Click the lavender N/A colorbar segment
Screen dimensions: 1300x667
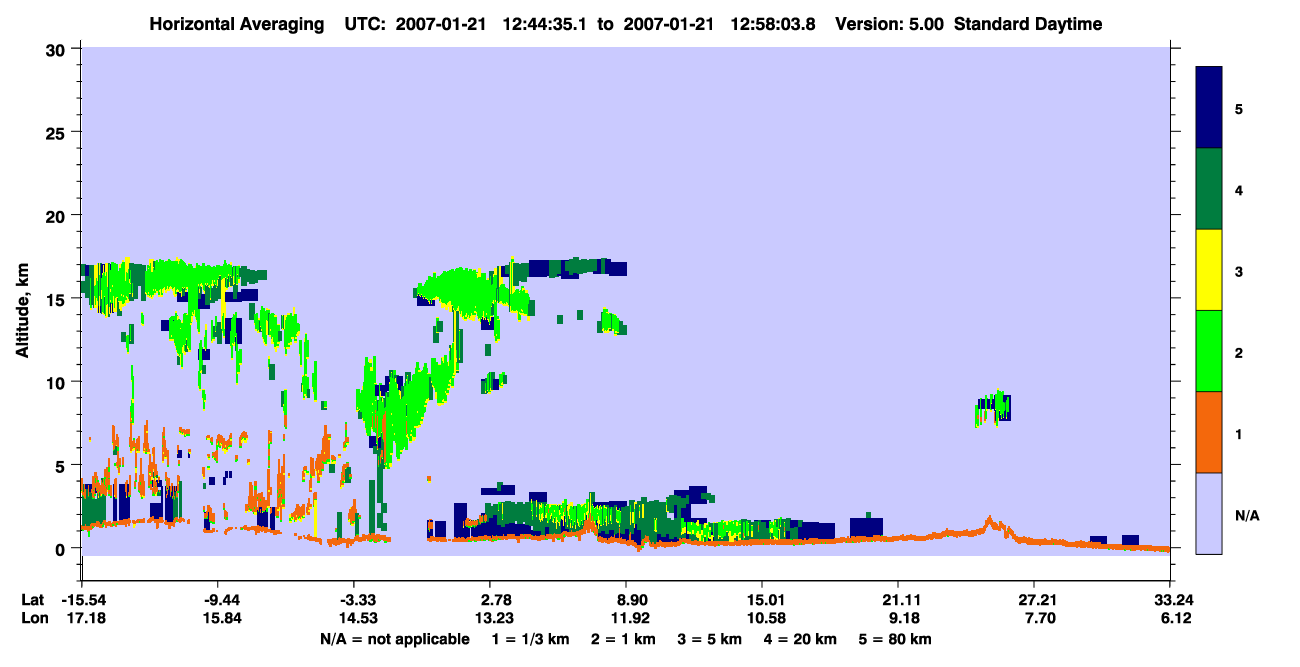point(1209,513)
